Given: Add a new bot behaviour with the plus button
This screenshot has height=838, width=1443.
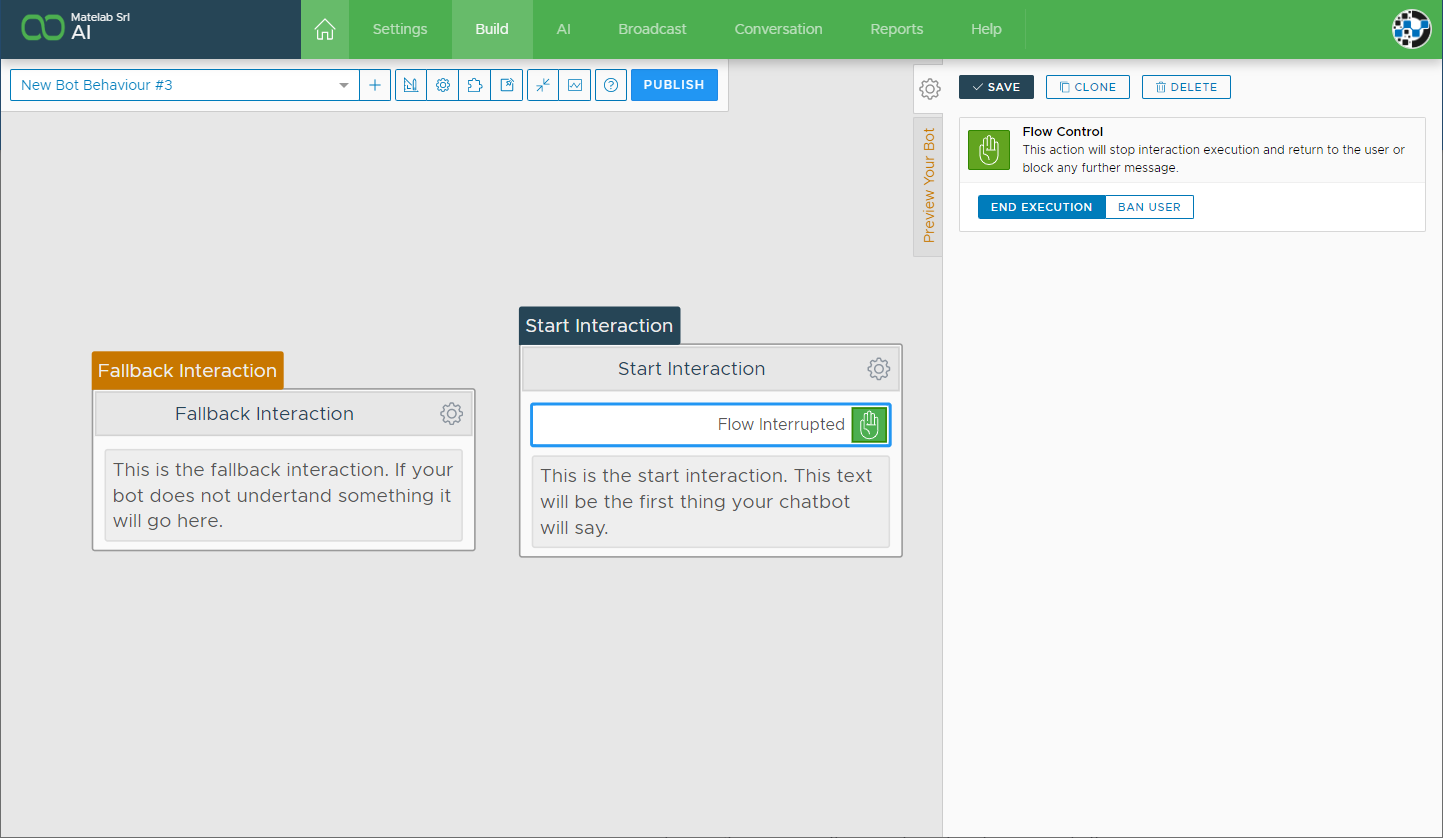Looking at the screenshot, I should 375,85.
